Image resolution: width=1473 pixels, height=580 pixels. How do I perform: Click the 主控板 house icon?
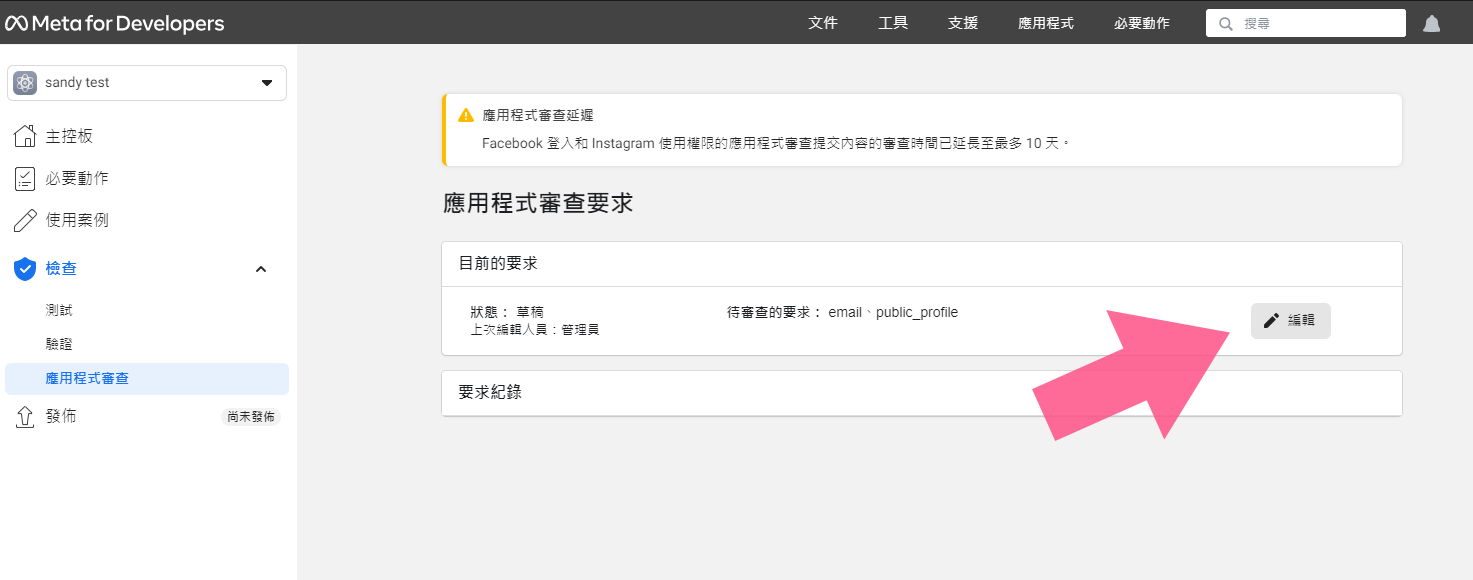tap(25, 136)
